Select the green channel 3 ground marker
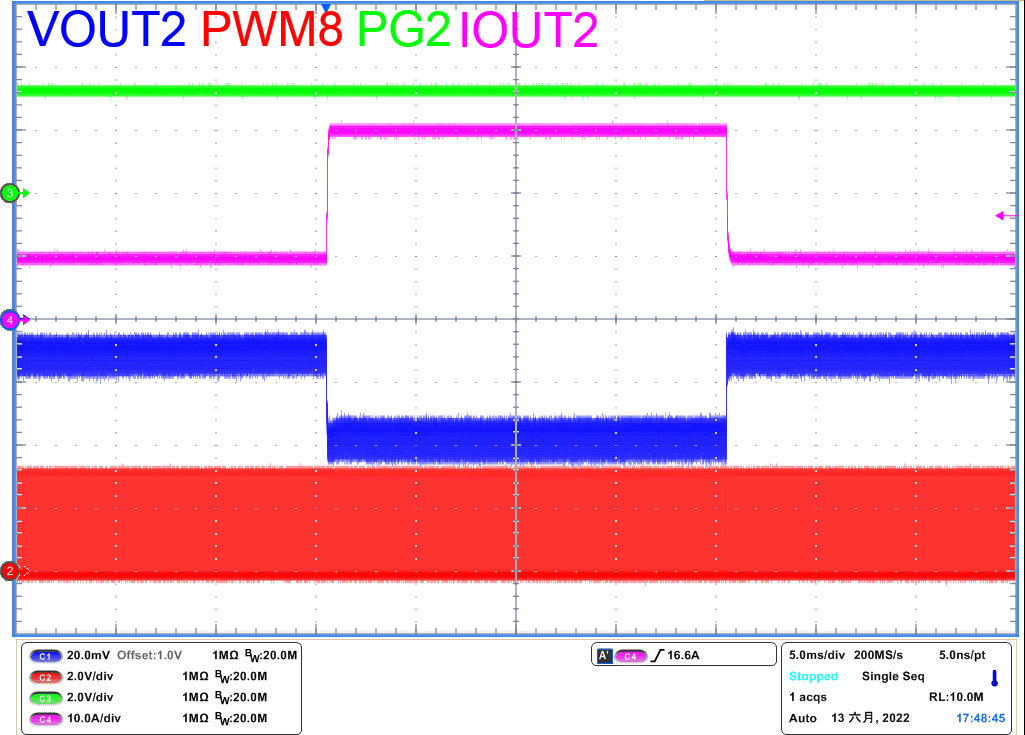 pyautogui.click(x=11, y=193)
